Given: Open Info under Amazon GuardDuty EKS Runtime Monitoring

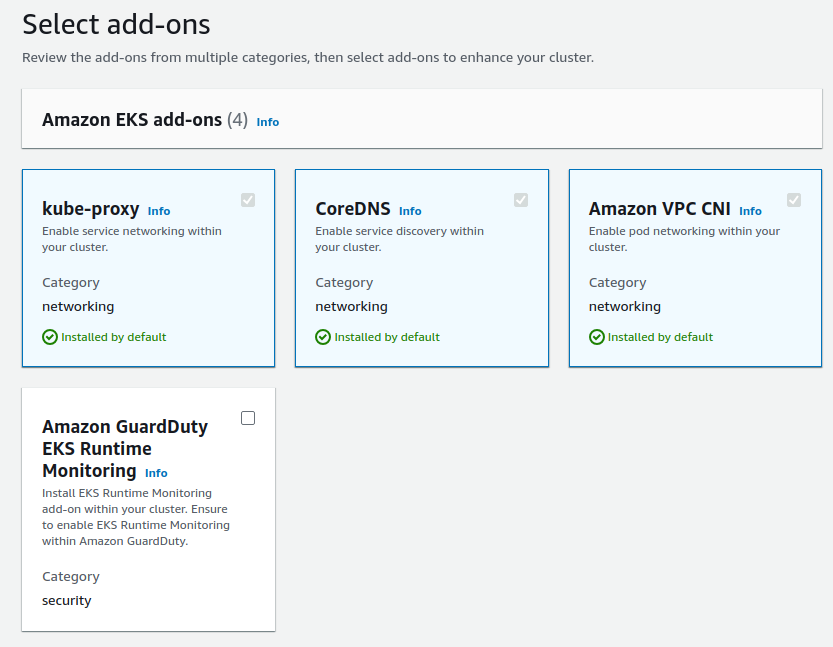Looking at the screenshot, I should point(156,473).
